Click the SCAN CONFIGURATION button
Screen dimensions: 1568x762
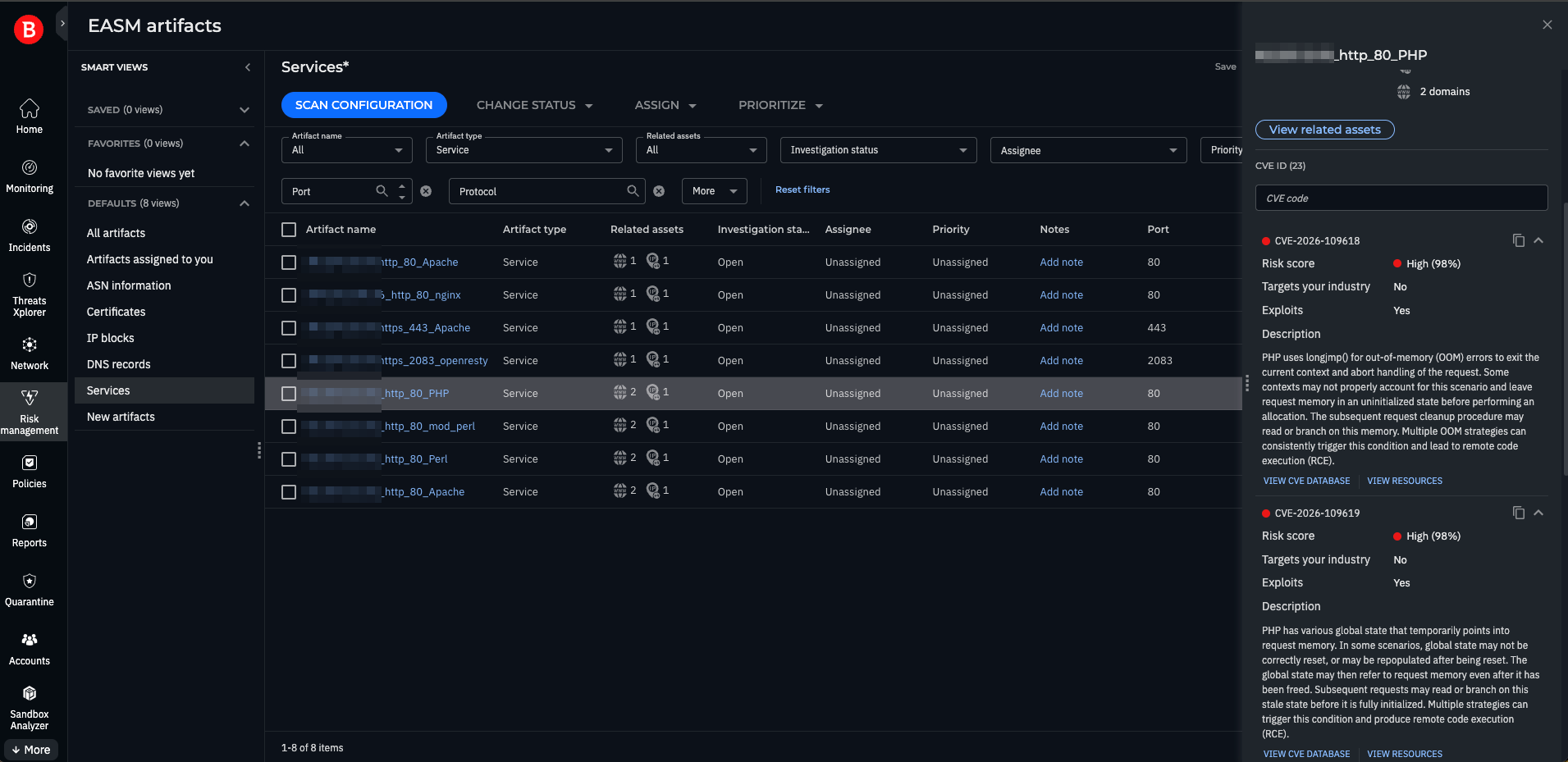[363, 105]
